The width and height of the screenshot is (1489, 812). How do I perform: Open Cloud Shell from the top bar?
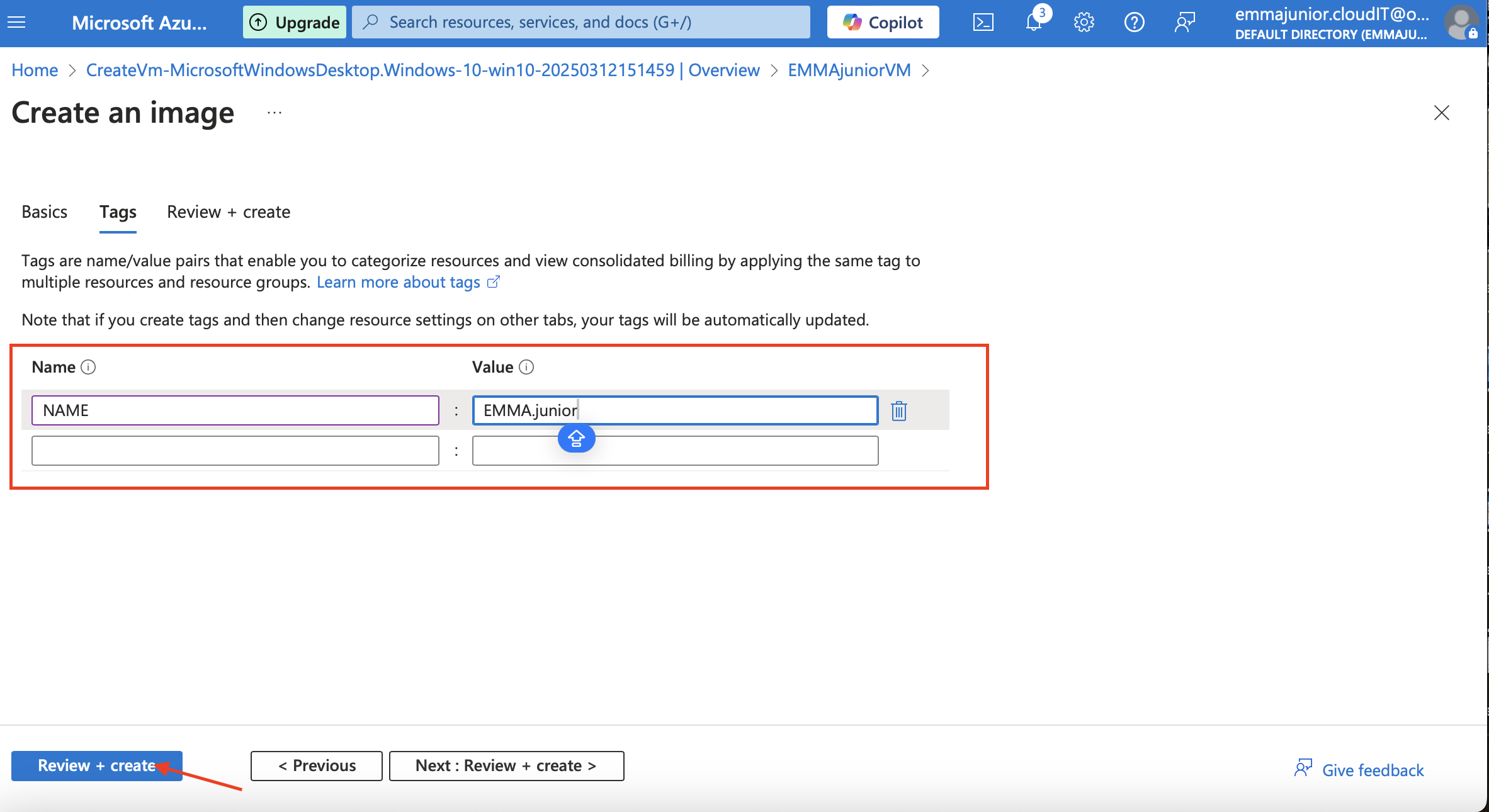[x=983, y=23]
